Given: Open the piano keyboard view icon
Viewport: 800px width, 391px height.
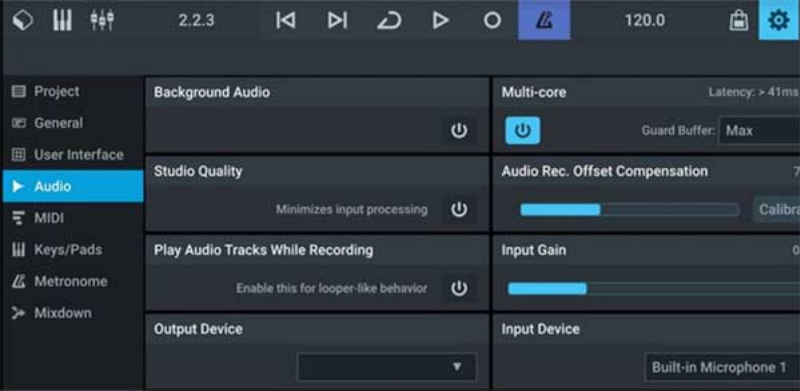Looking at the screenshot, I should click(62, 20).
